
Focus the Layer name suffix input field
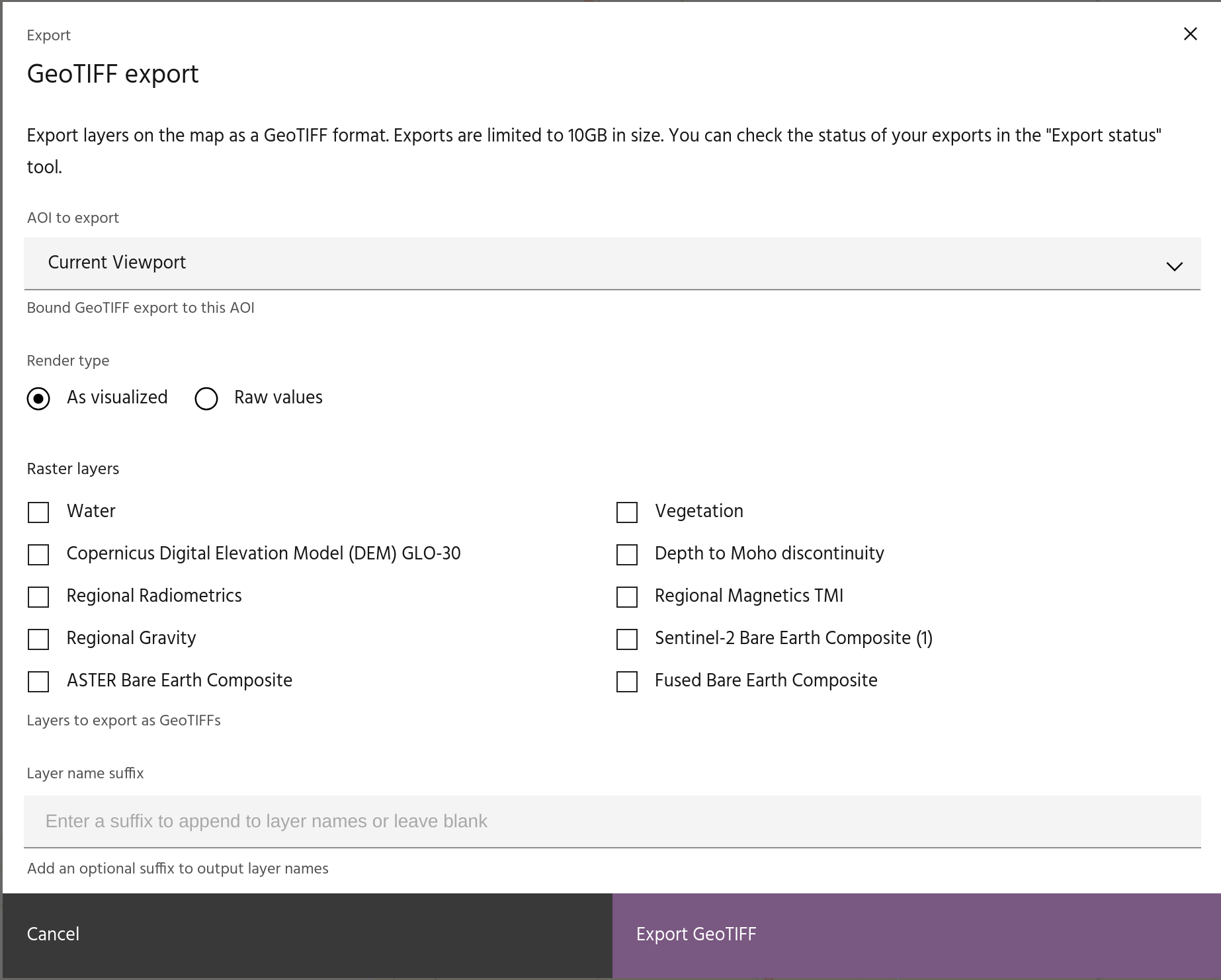click(x=611, y=821)
